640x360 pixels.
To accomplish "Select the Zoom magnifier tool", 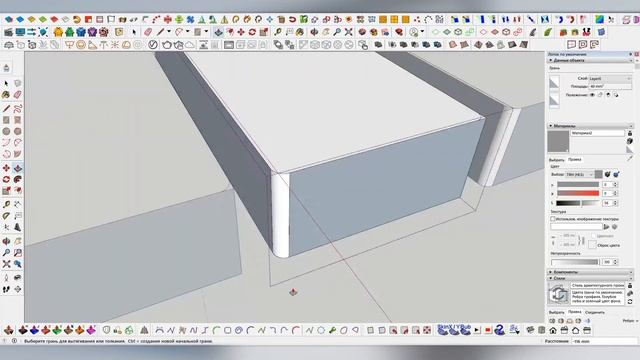I will point(6,253).
